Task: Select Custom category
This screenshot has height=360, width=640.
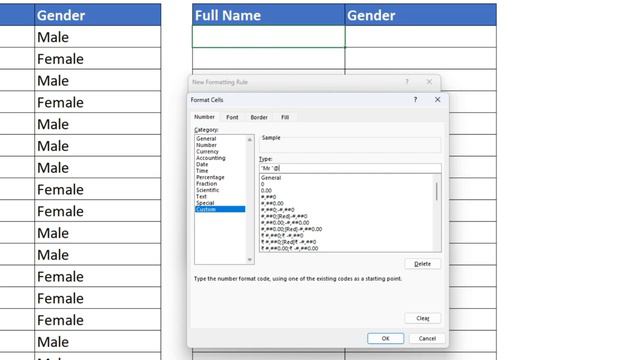Action: (x=220, y=209)
